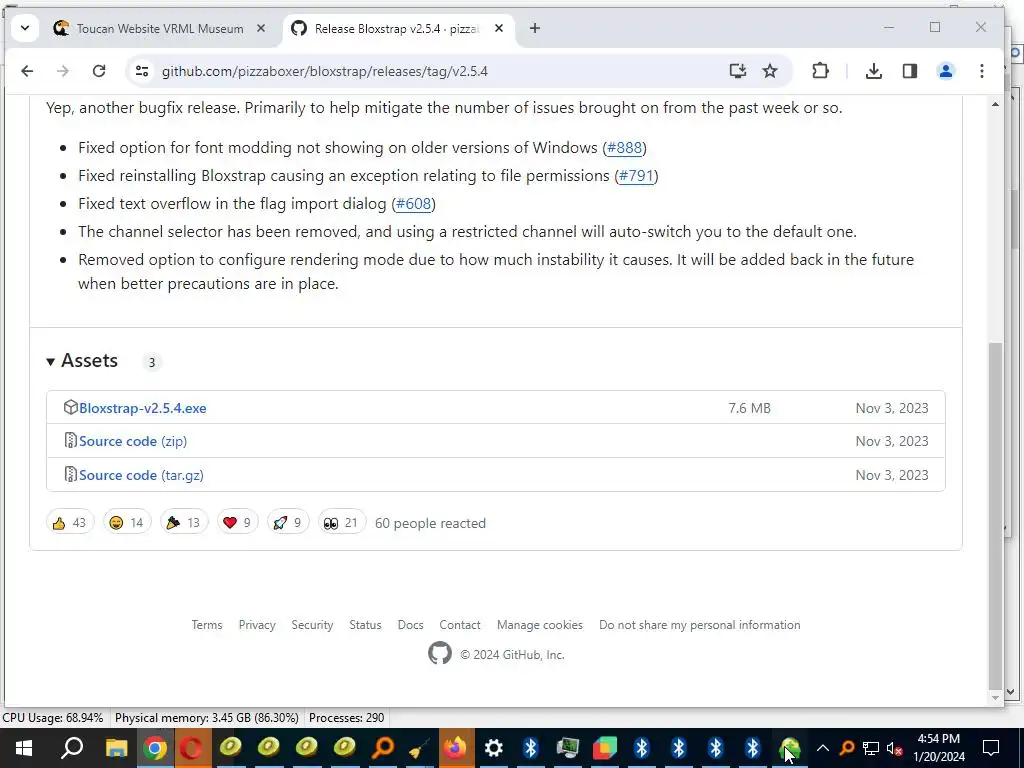
Task: Click the party popper reaction with 13
Action: click(x=184, y=522)
